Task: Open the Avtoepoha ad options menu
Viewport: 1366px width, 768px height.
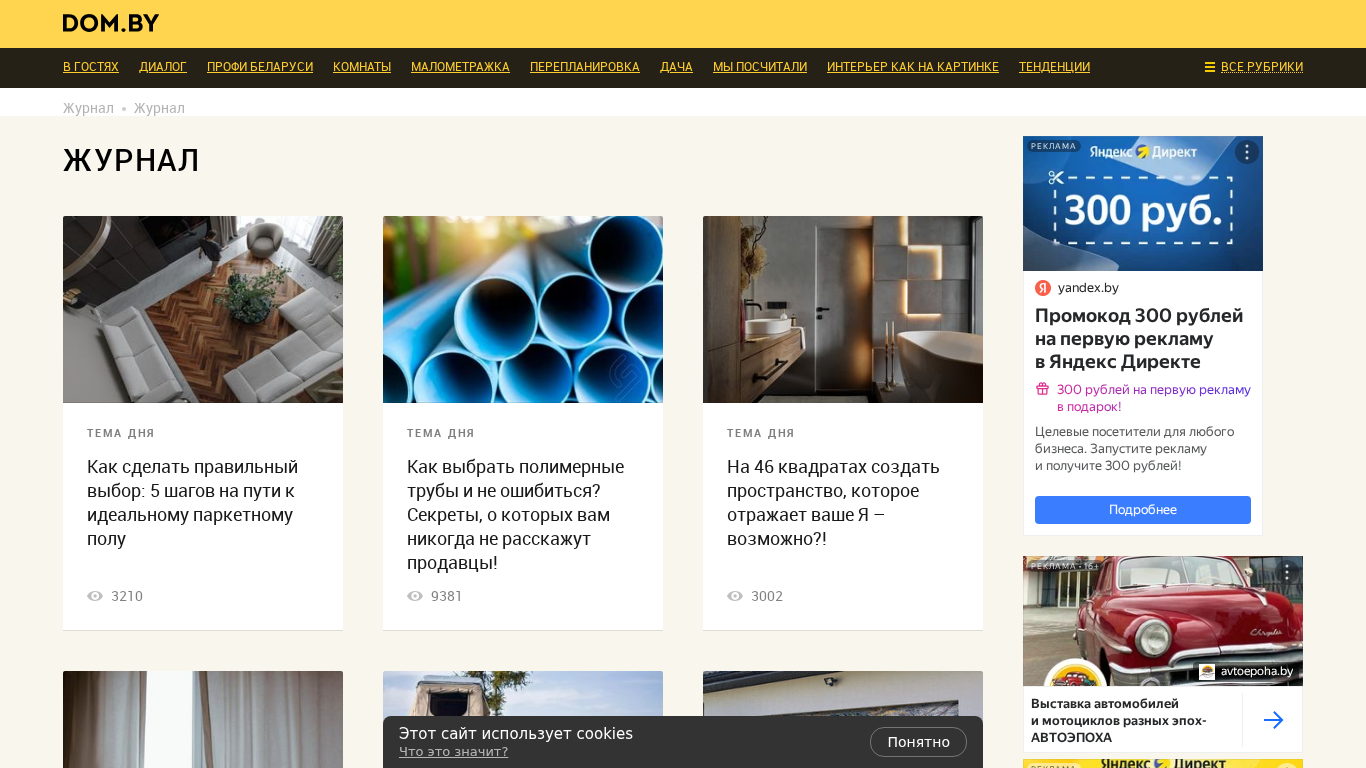Action: (1287, 572)
